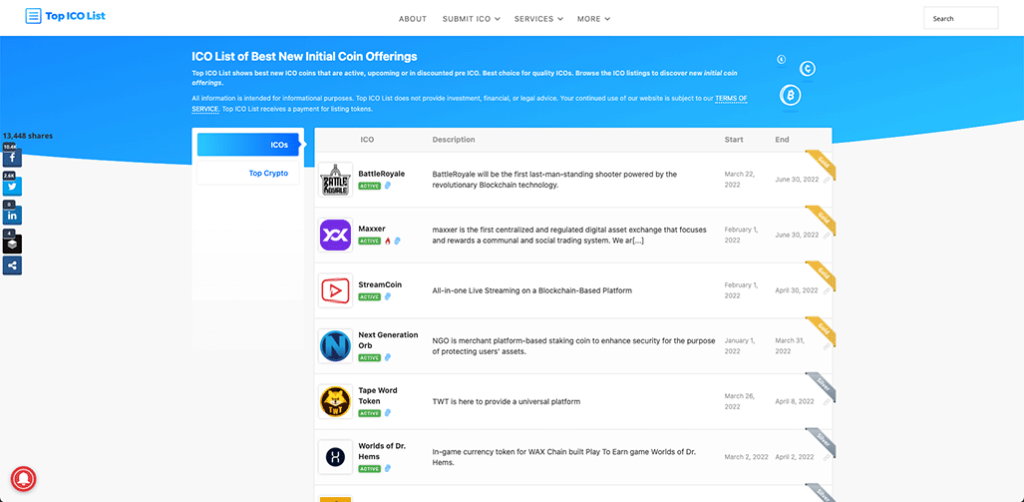
Task: Switch to the Top Crypto tab
Action: click(268, 173)
